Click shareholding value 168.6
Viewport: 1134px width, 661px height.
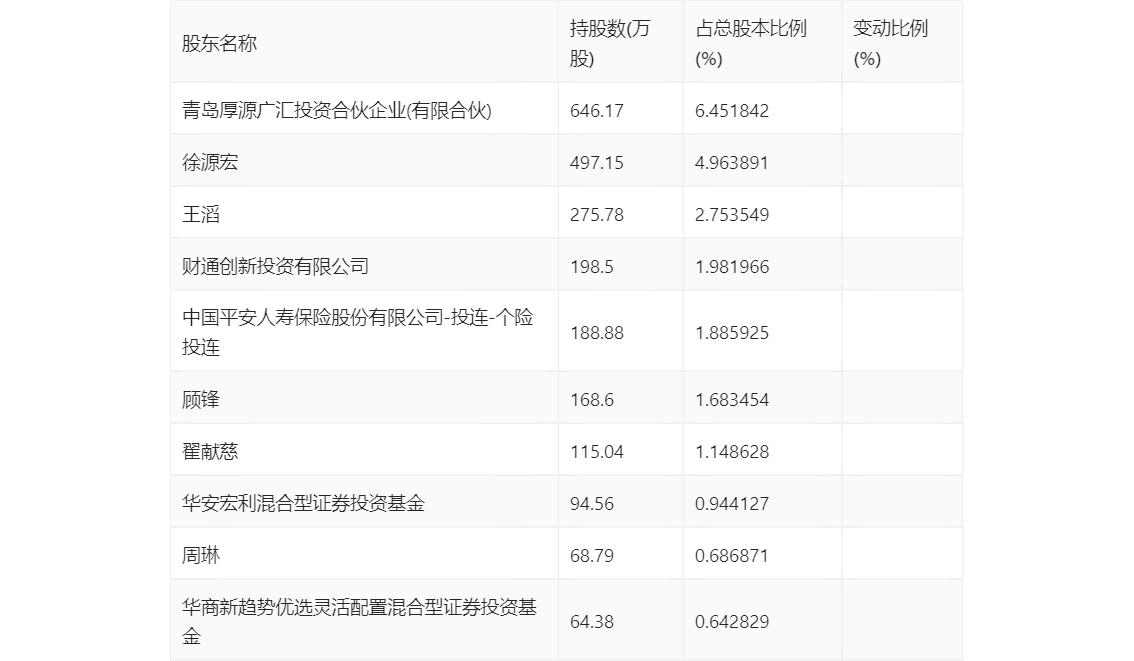[x=592, y=400]
